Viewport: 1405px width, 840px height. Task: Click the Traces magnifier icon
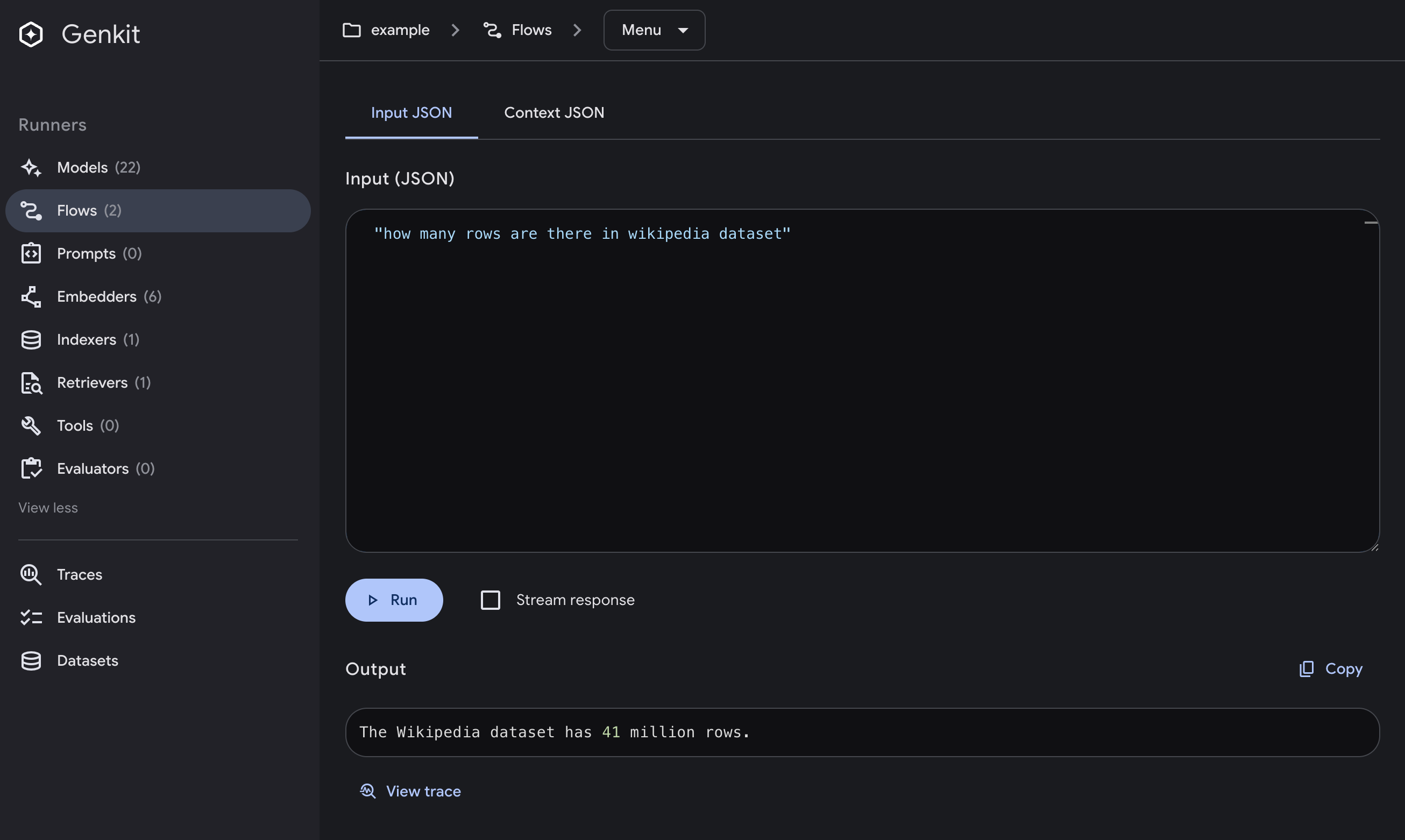(x=31, y=574)
